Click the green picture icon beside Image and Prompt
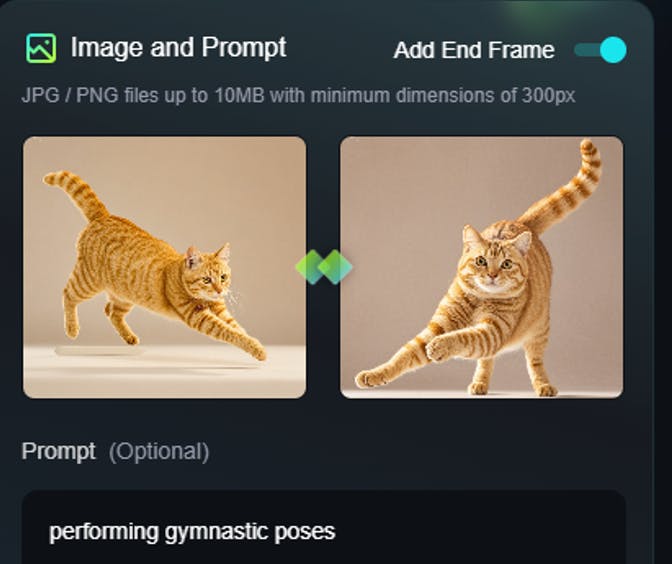This screenshot has height=564, width=672. 41,48
